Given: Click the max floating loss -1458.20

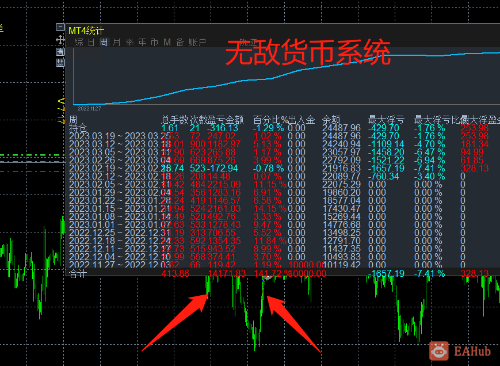Looking at the screenshot, I should point(386,152).
